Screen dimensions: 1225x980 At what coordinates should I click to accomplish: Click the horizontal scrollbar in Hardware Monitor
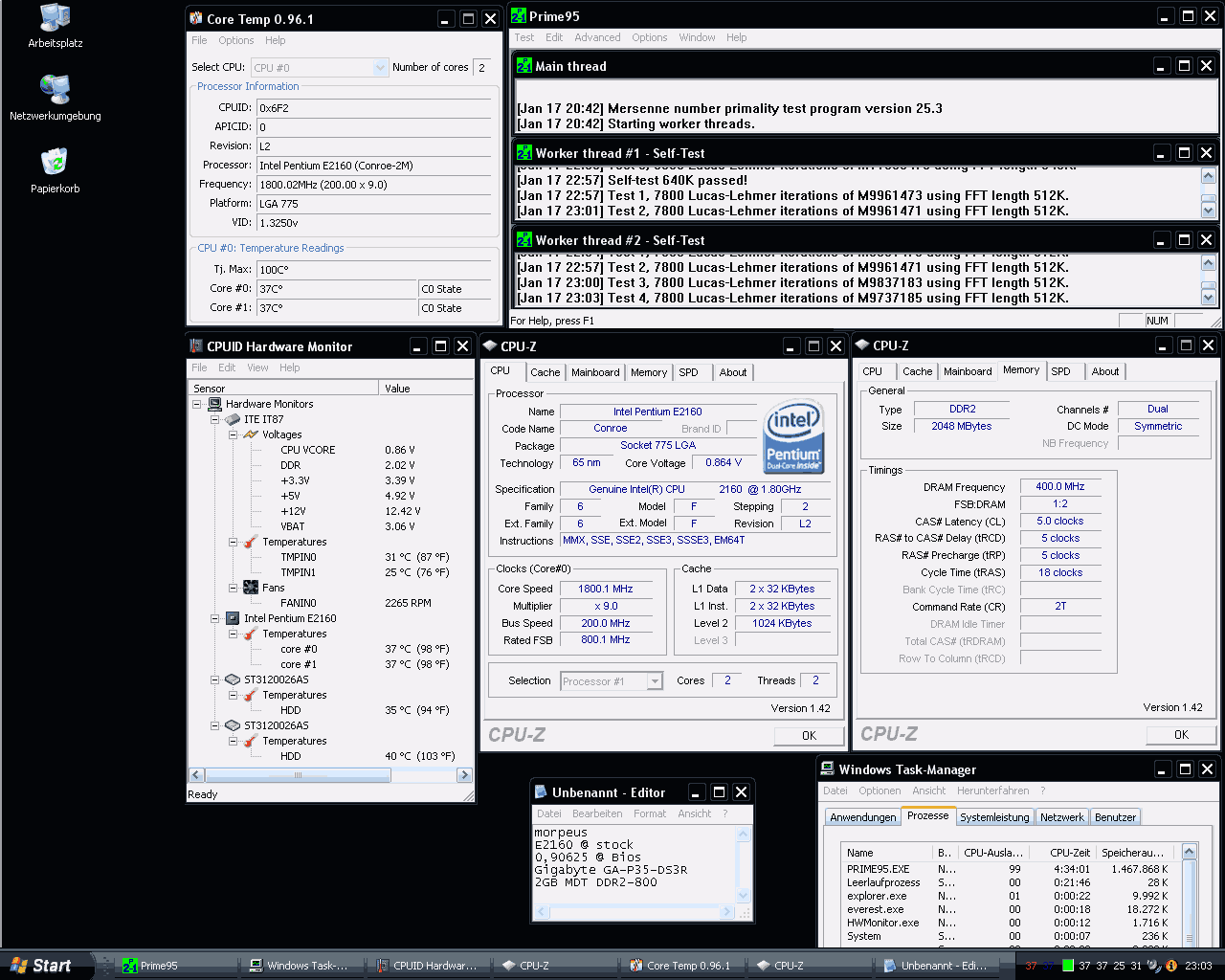click(330, 775)
